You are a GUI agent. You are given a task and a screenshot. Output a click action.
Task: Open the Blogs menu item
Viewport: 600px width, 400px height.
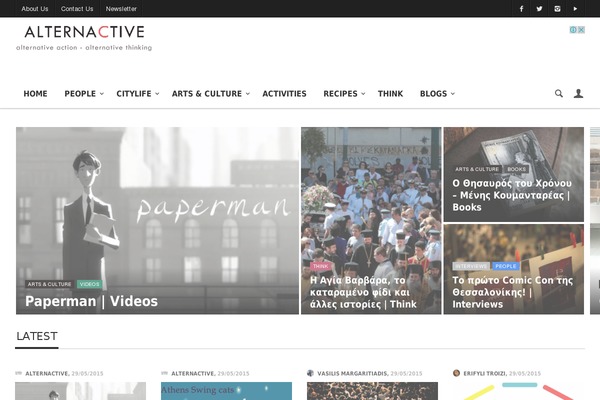(x=433, y=93)
